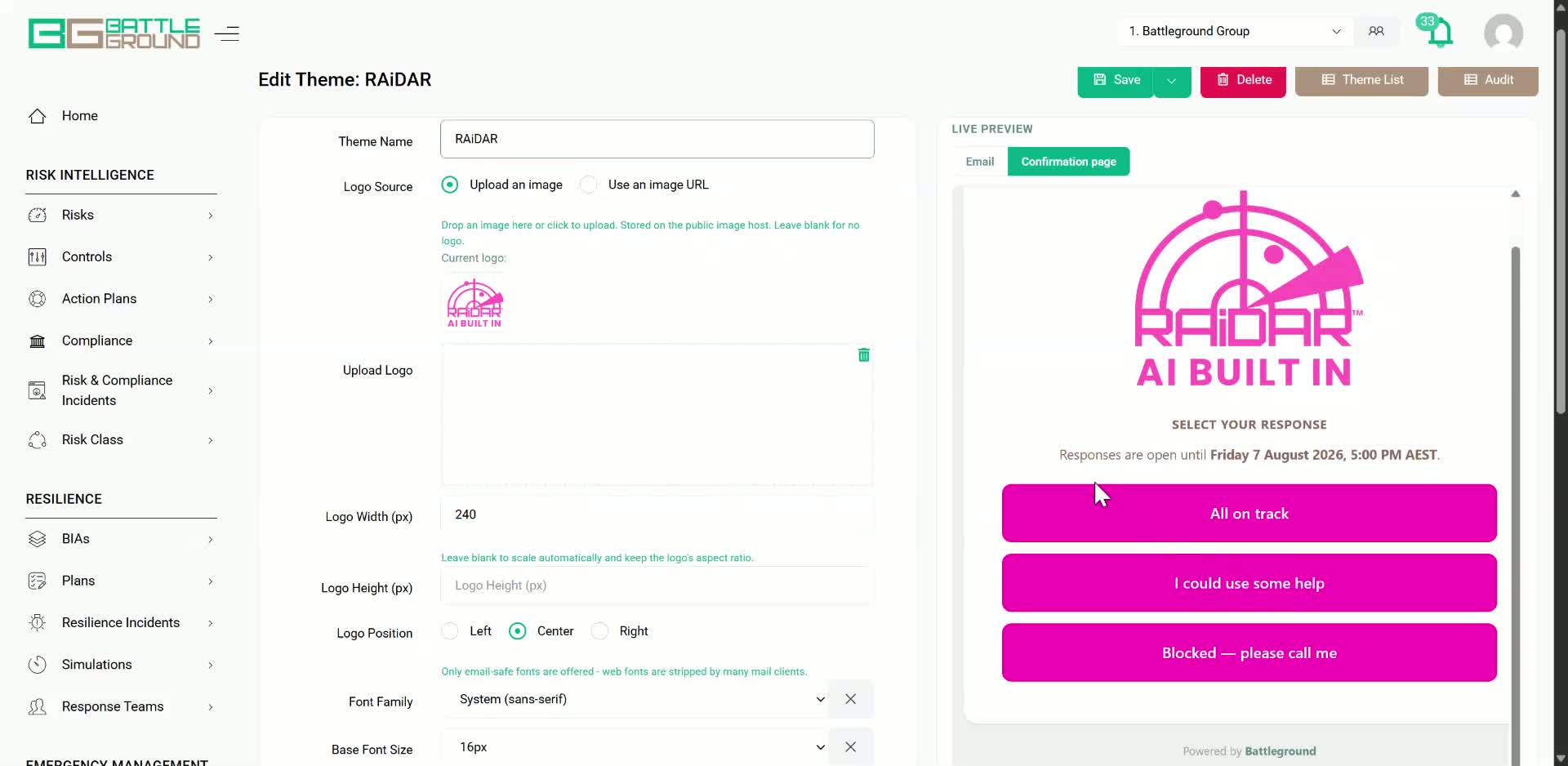Expand the BIAs menu chevron
The width and height of the screenshot is (1568, 766).
(x=211, y=539)
